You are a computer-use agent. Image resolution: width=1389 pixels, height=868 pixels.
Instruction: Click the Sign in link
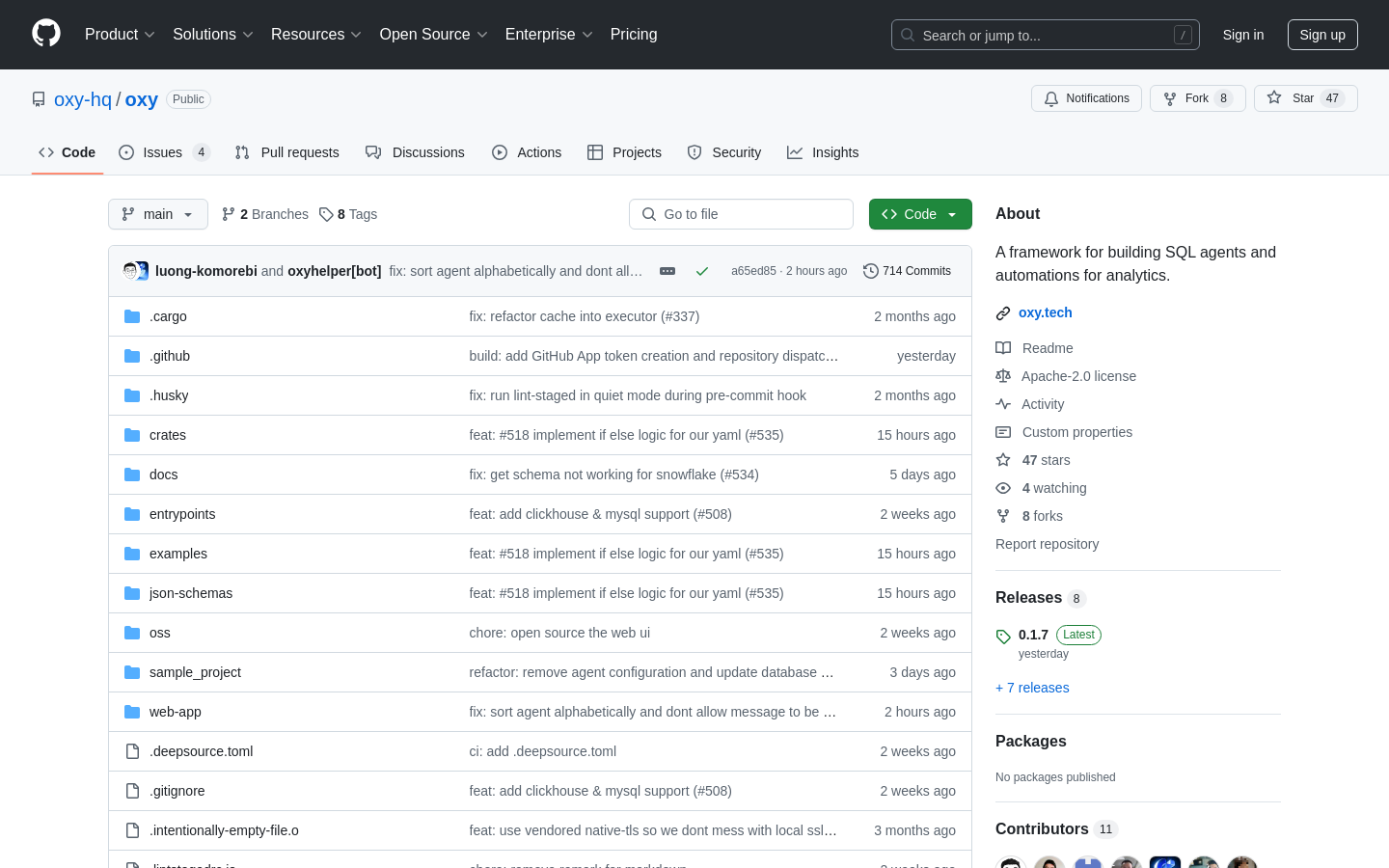tap(1243, 35)
